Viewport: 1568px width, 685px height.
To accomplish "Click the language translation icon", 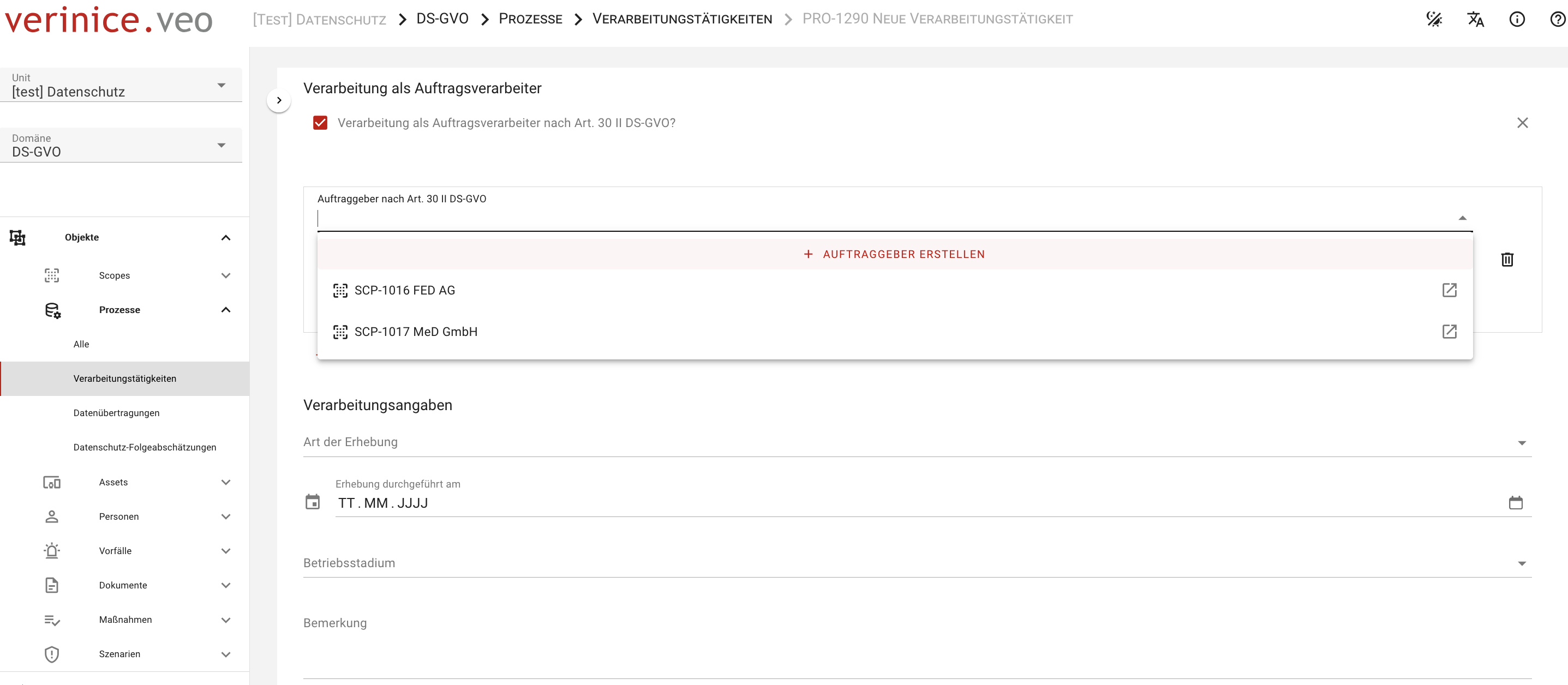I will point(1475,20).
